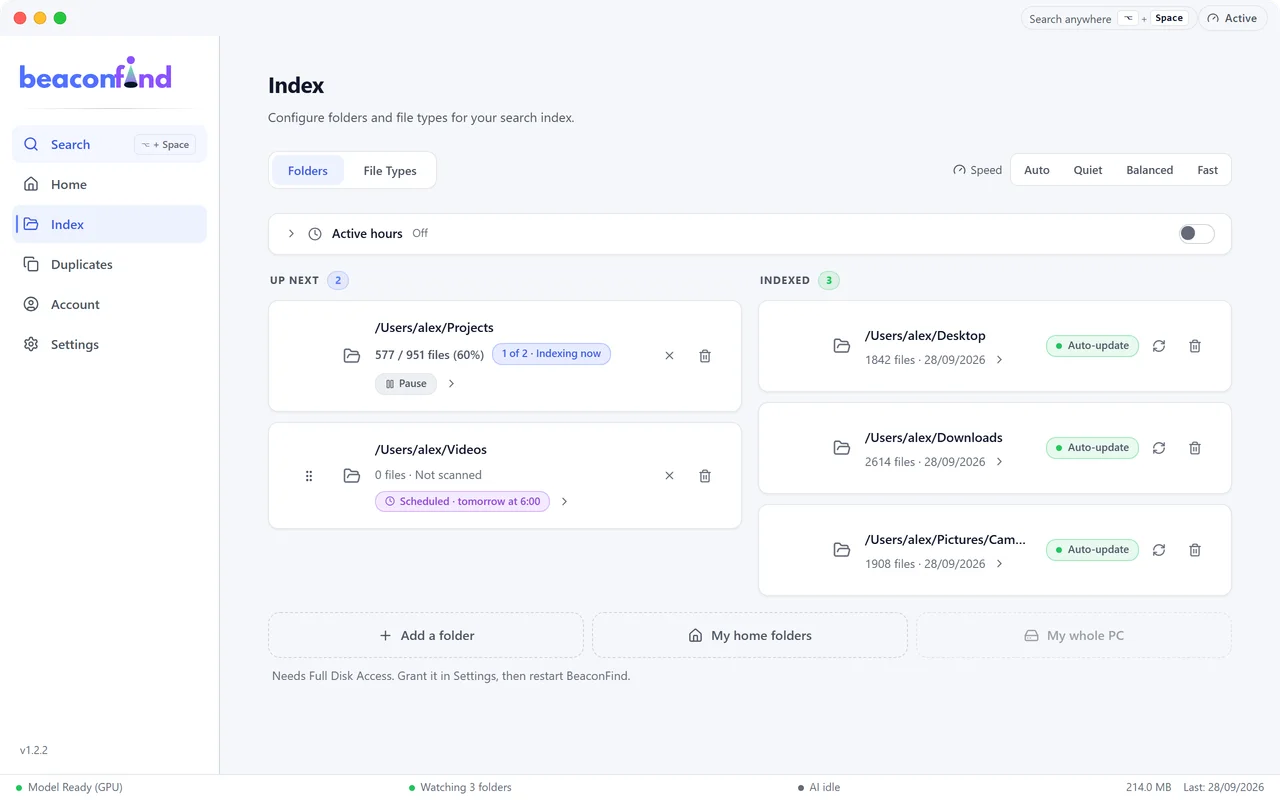Screen dimensions: 1280x800
Task: Add My home folders
Action: tap(750, 636)
